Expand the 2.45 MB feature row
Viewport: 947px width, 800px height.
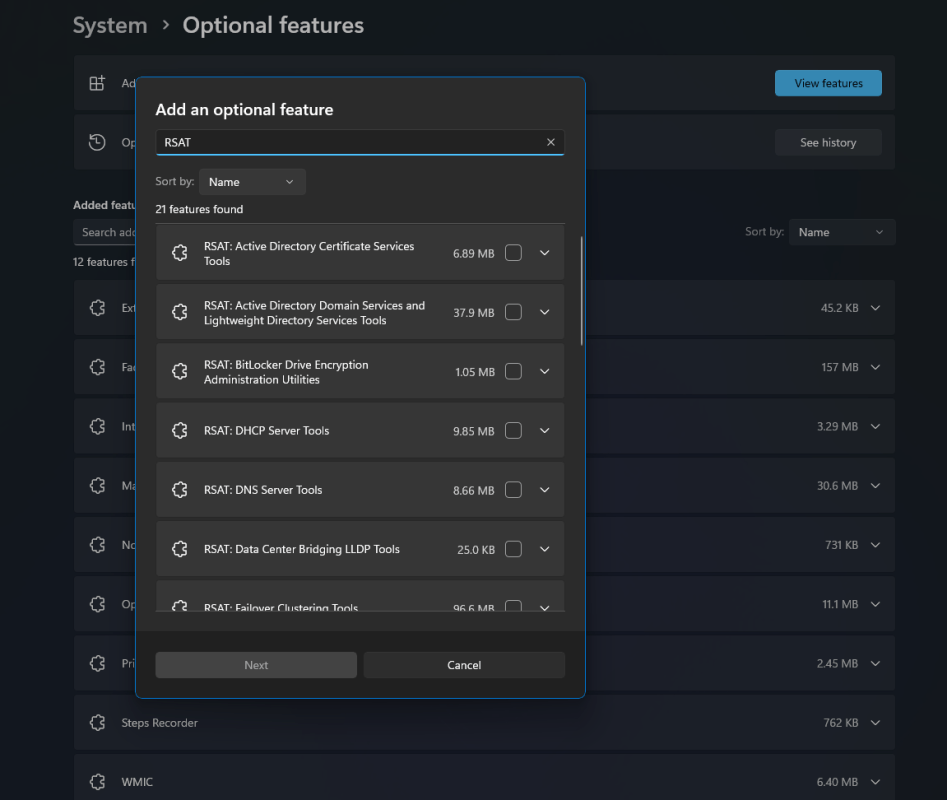875,664
